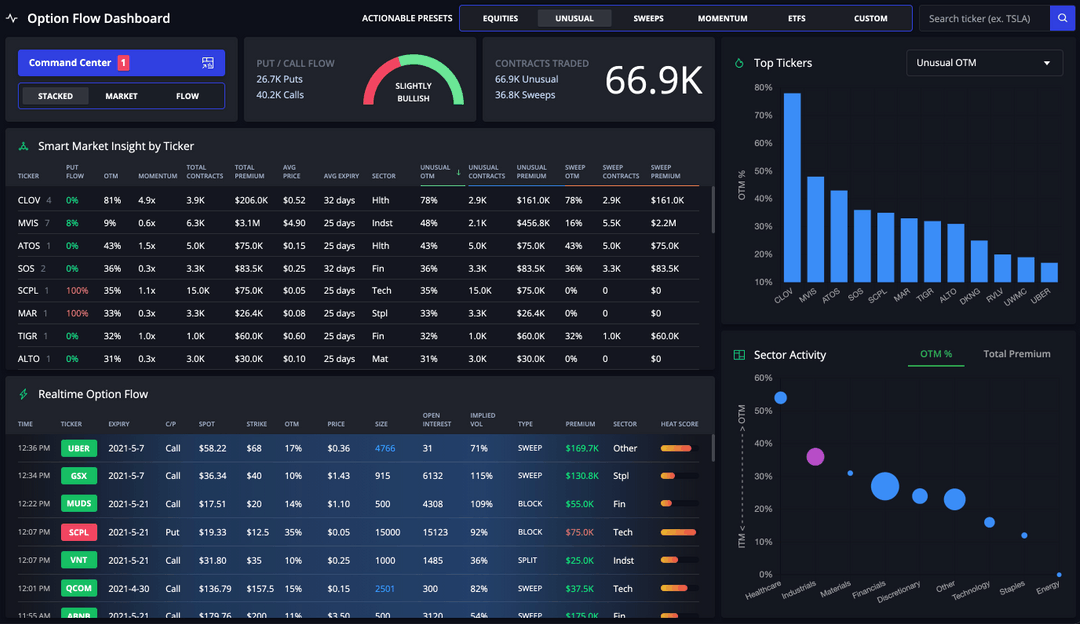Select the QCOM ticker badge

coord(79,588)
